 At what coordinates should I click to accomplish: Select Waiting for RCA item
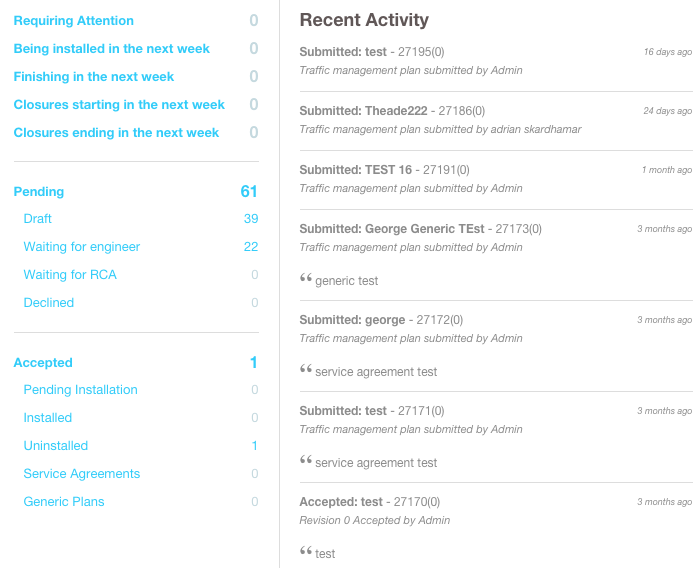pyautogui.click(x=70, y=275)
